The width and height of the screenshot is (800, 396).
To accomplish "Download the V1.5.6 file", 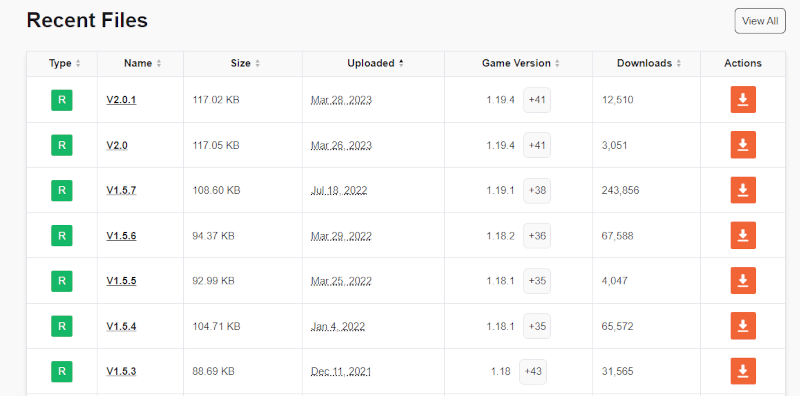I will [743, 235].
